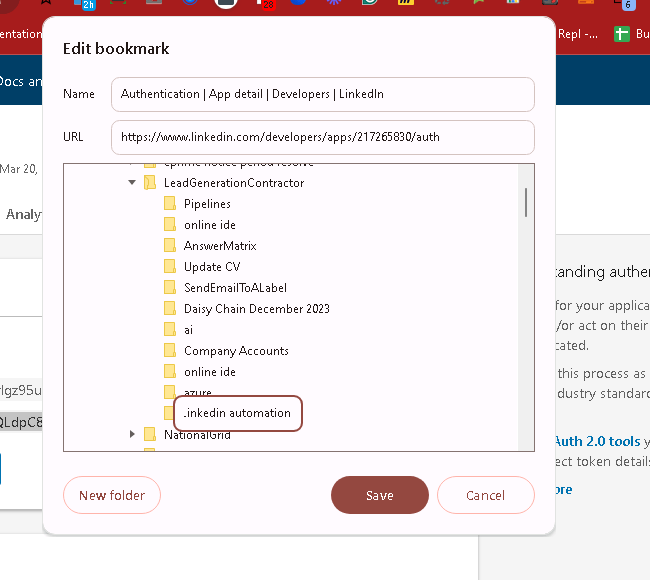Select the Company Accounts folder
The image size is (650, 580).
coord(236,351)
